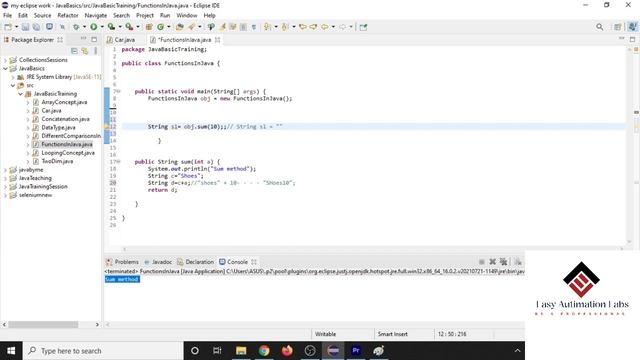Click taskbar search box
The height and width of the screenshot is (360, 640).
point(103,351)
